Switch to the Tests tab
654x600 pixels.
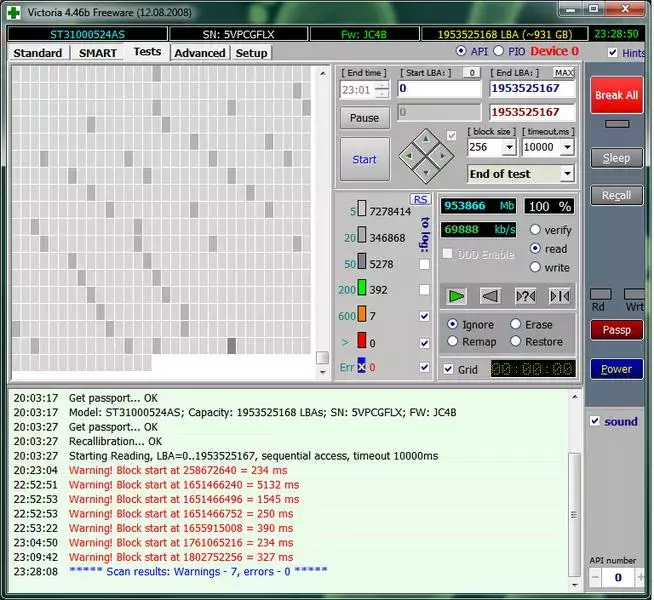coord(147,52)
